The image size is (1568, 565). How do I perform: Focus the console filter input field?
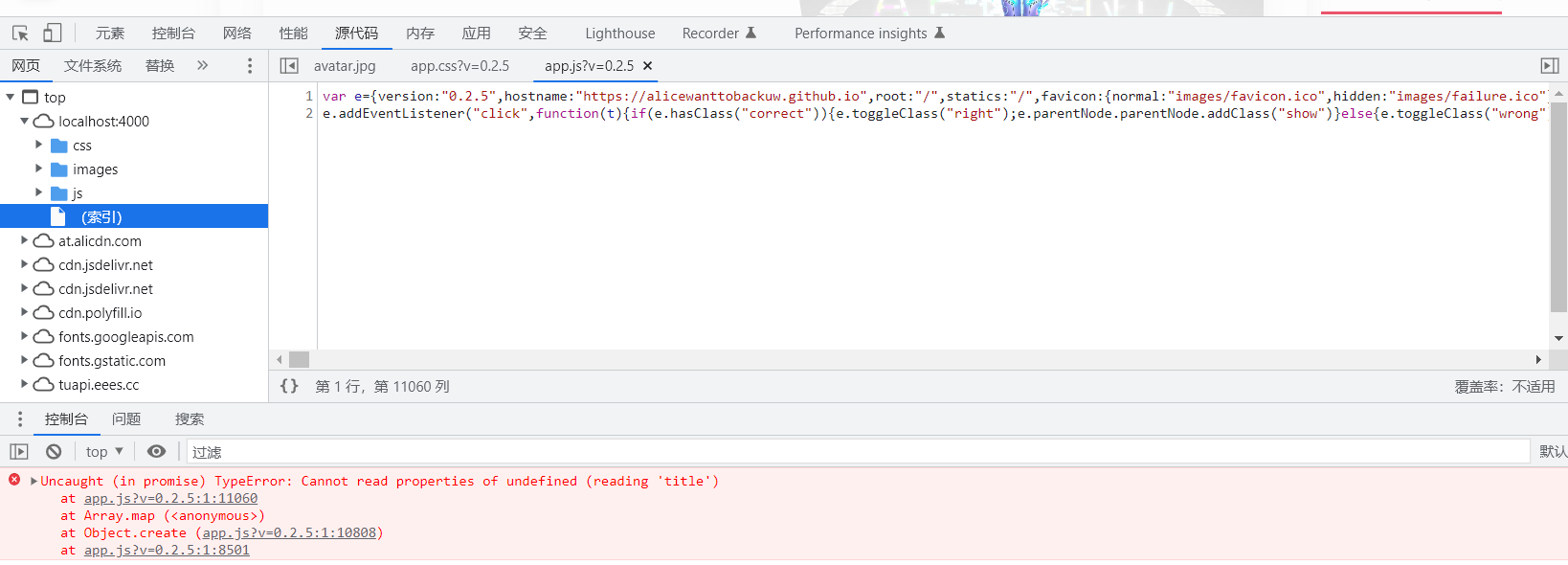(857, 452)
